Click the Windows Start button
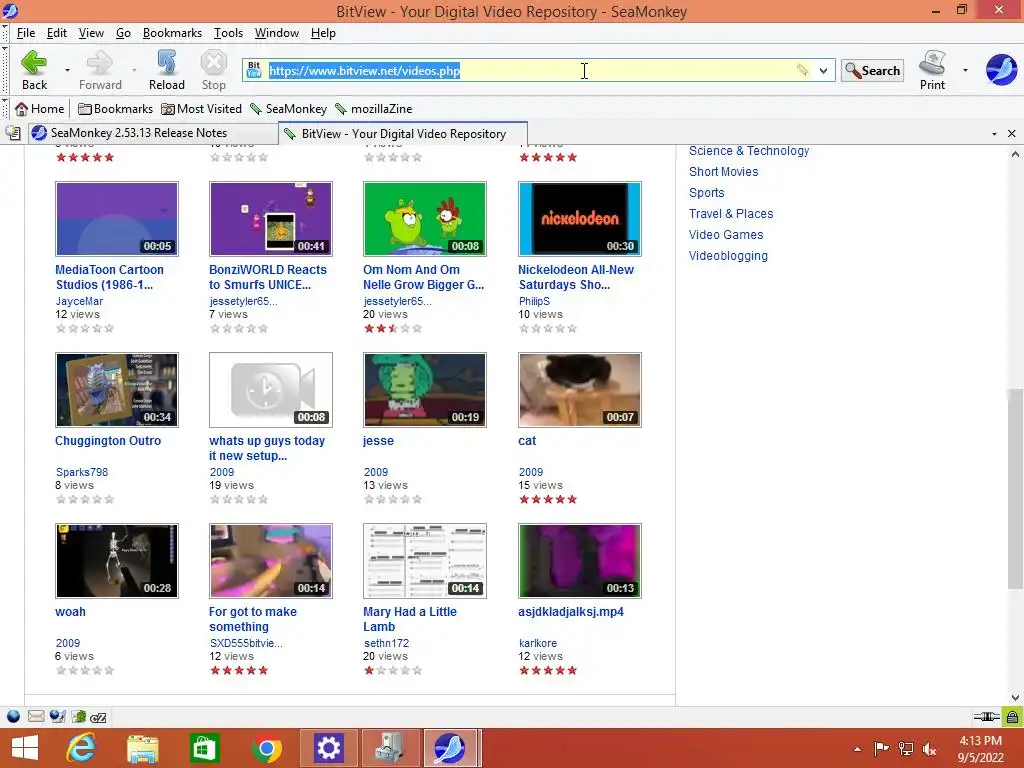 [x=25, y=748]
